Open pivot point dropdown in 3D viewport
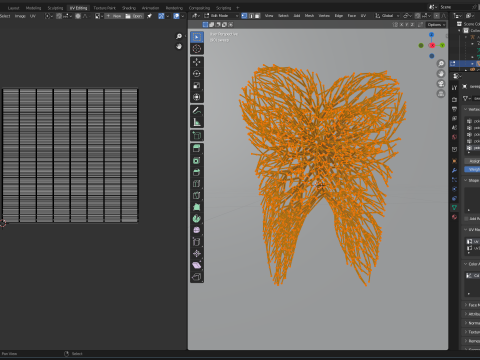The height and width of the screenshot is (360, 480). (408, 16)
